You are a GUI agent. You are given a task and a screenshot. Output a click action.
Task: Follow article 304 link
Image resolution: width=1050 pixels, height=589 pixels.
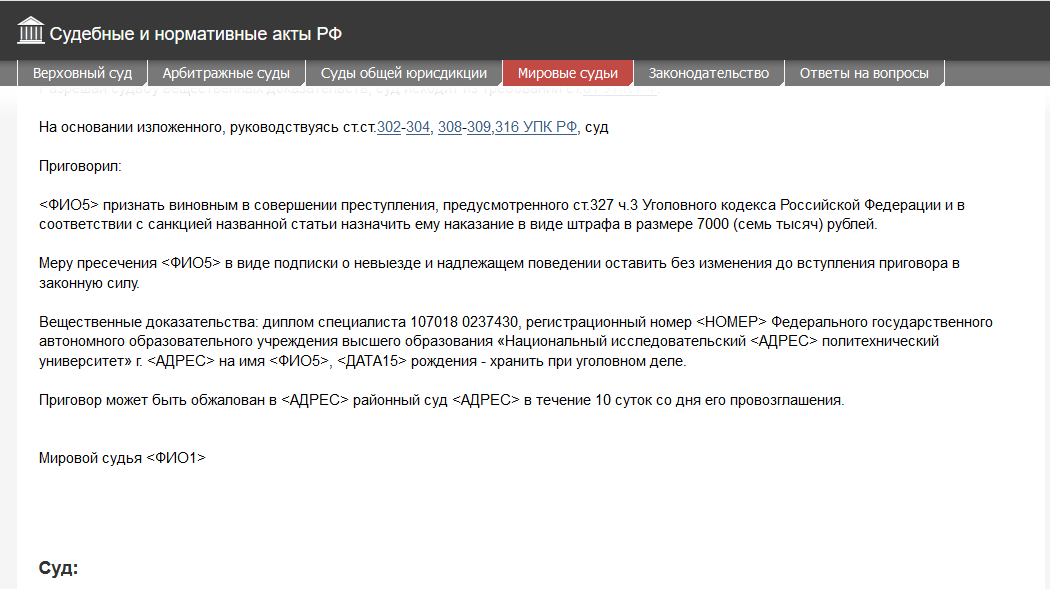click(418, 127)
